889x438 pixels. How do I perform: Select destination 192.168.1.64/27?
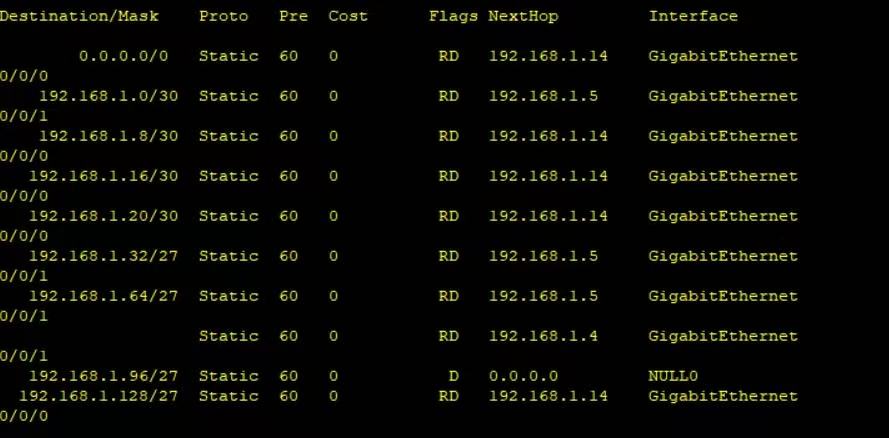103,296
